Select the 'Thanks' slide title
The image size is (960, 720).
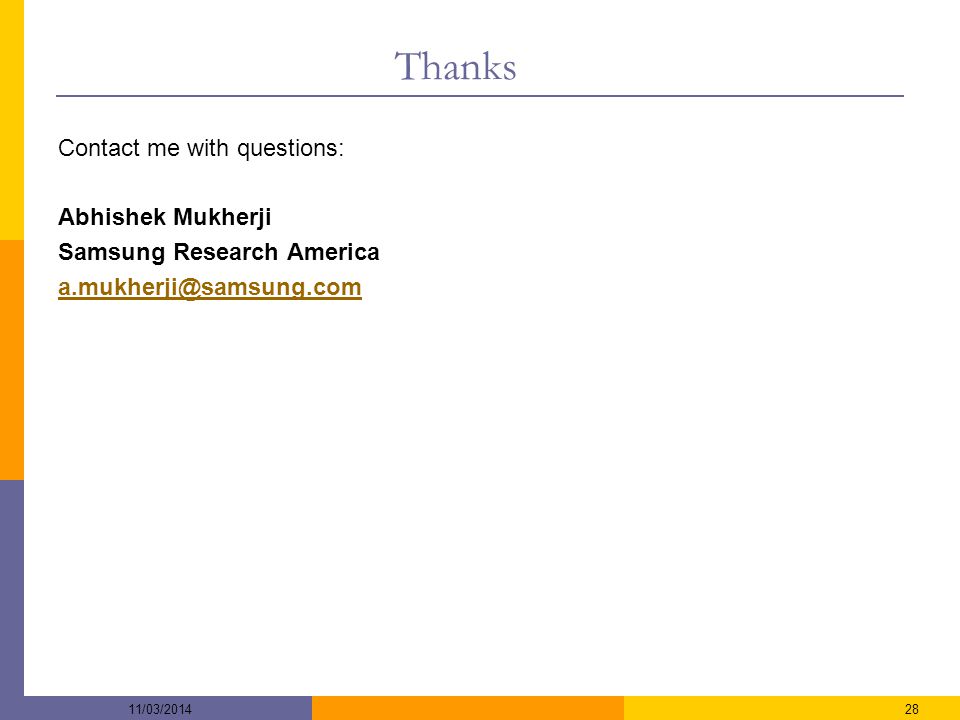coord(456,66)
